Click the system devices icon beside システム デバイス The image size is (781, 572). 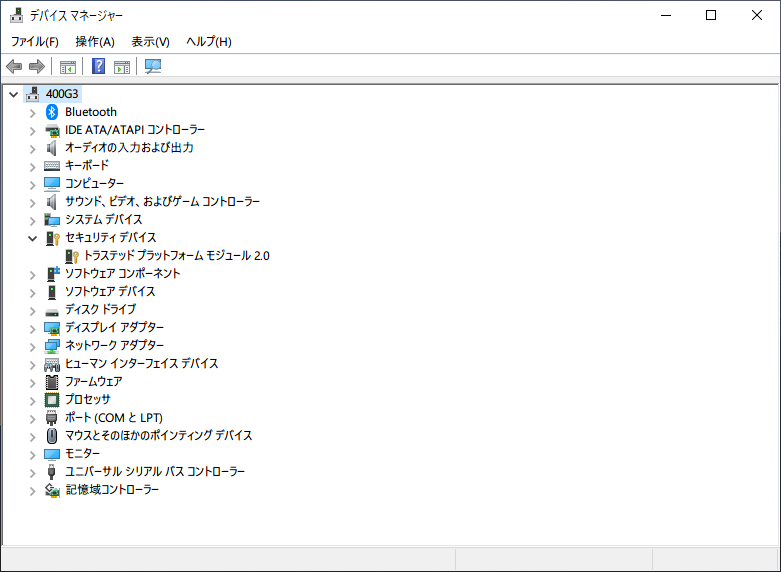pos(52,220)
